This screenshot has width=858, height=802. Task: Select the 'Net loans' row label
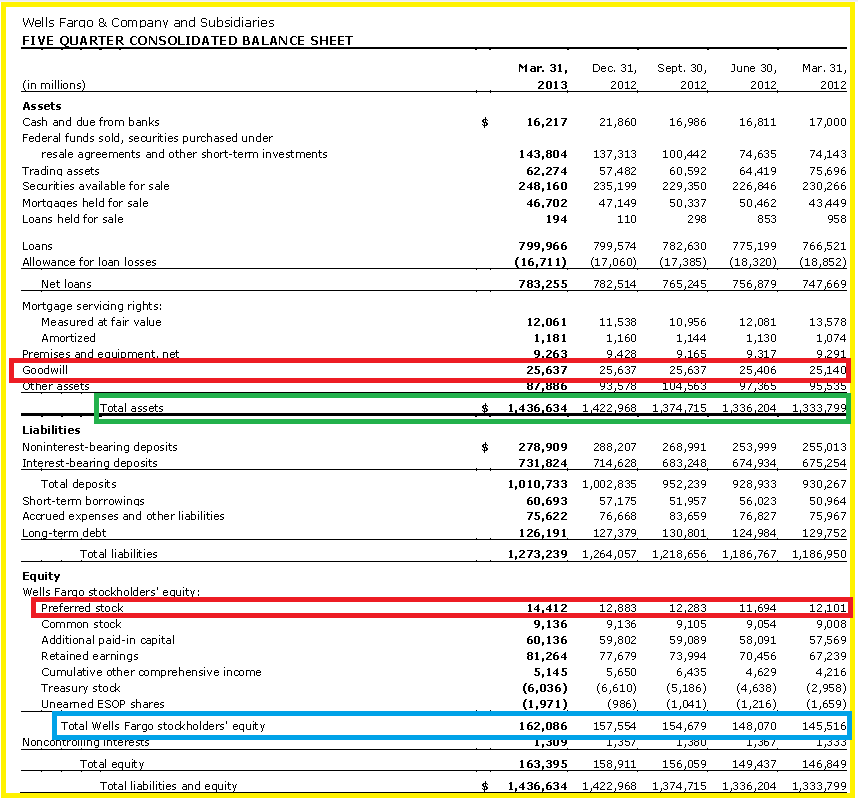tap(66, 284)
